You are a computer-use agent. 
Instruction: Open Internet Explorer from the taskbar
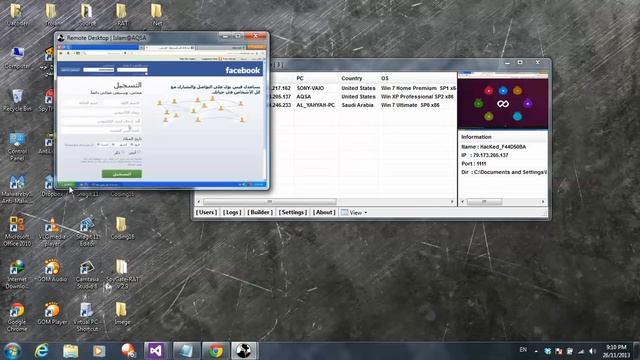click(x=41, y=351)
